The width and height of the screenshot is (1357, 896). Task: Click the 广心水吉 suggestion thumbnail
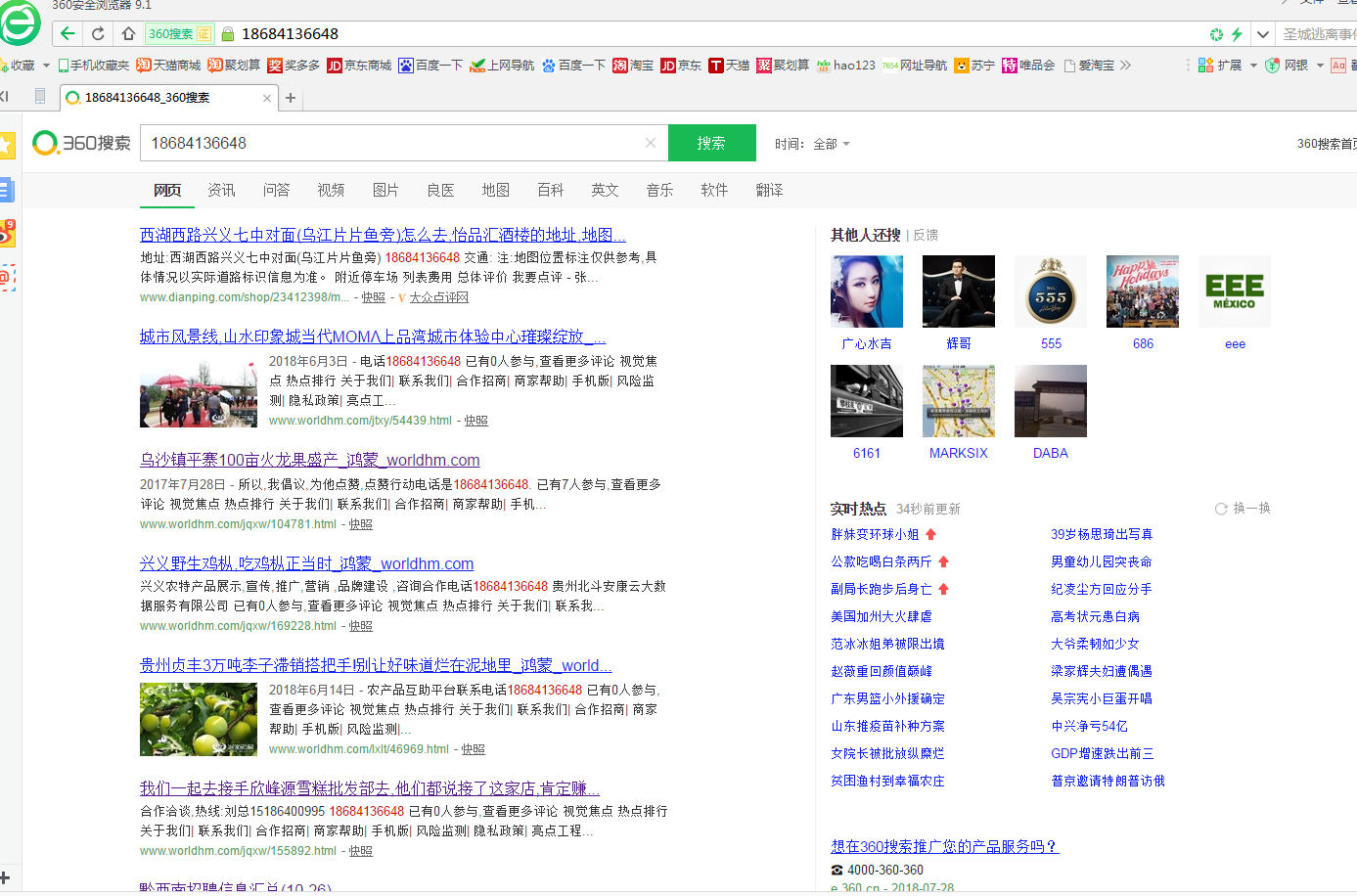click(x=866, y=291)
